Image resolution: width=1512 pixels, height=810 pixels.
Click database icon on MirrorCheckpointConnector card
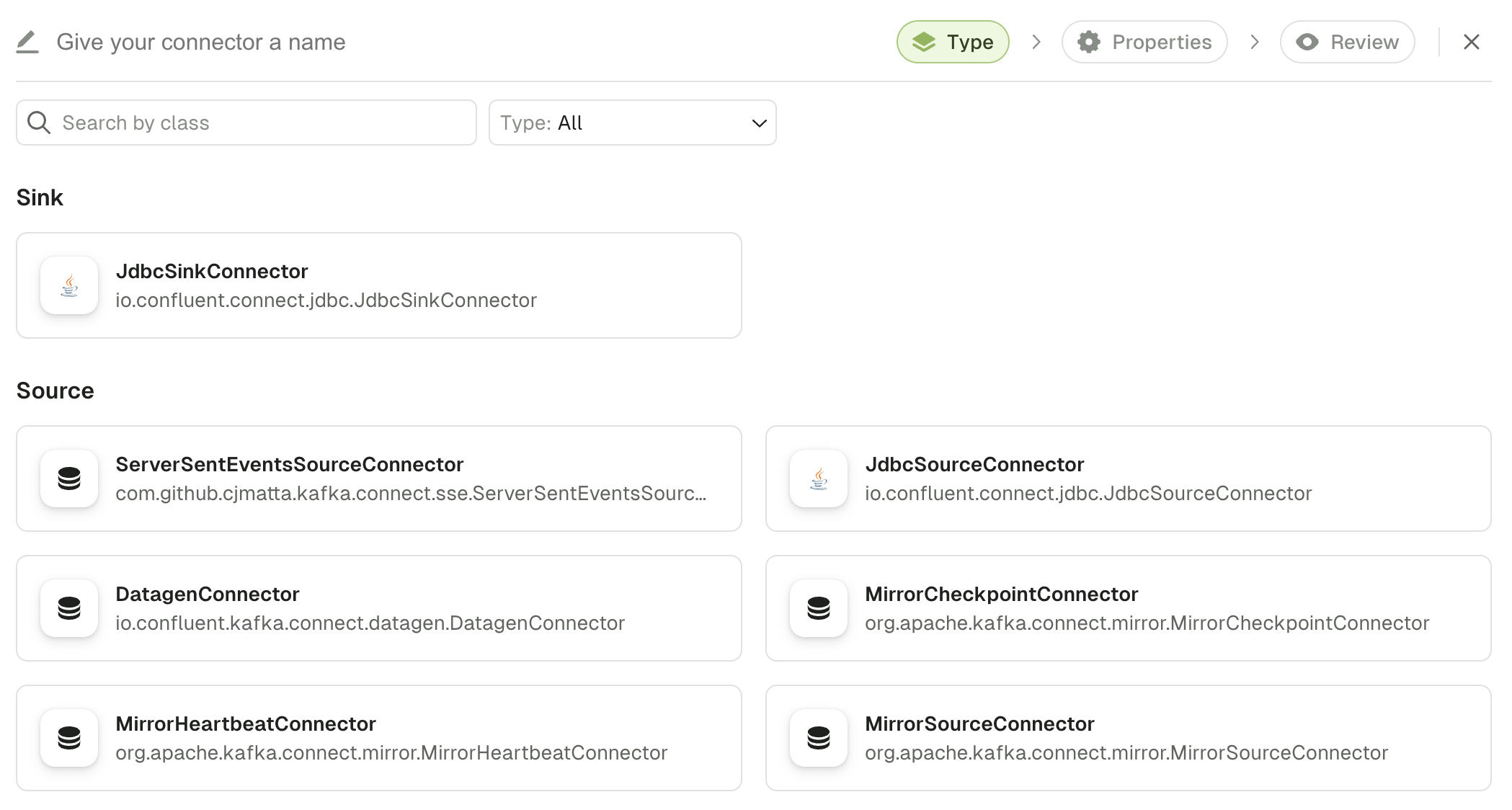819,608
